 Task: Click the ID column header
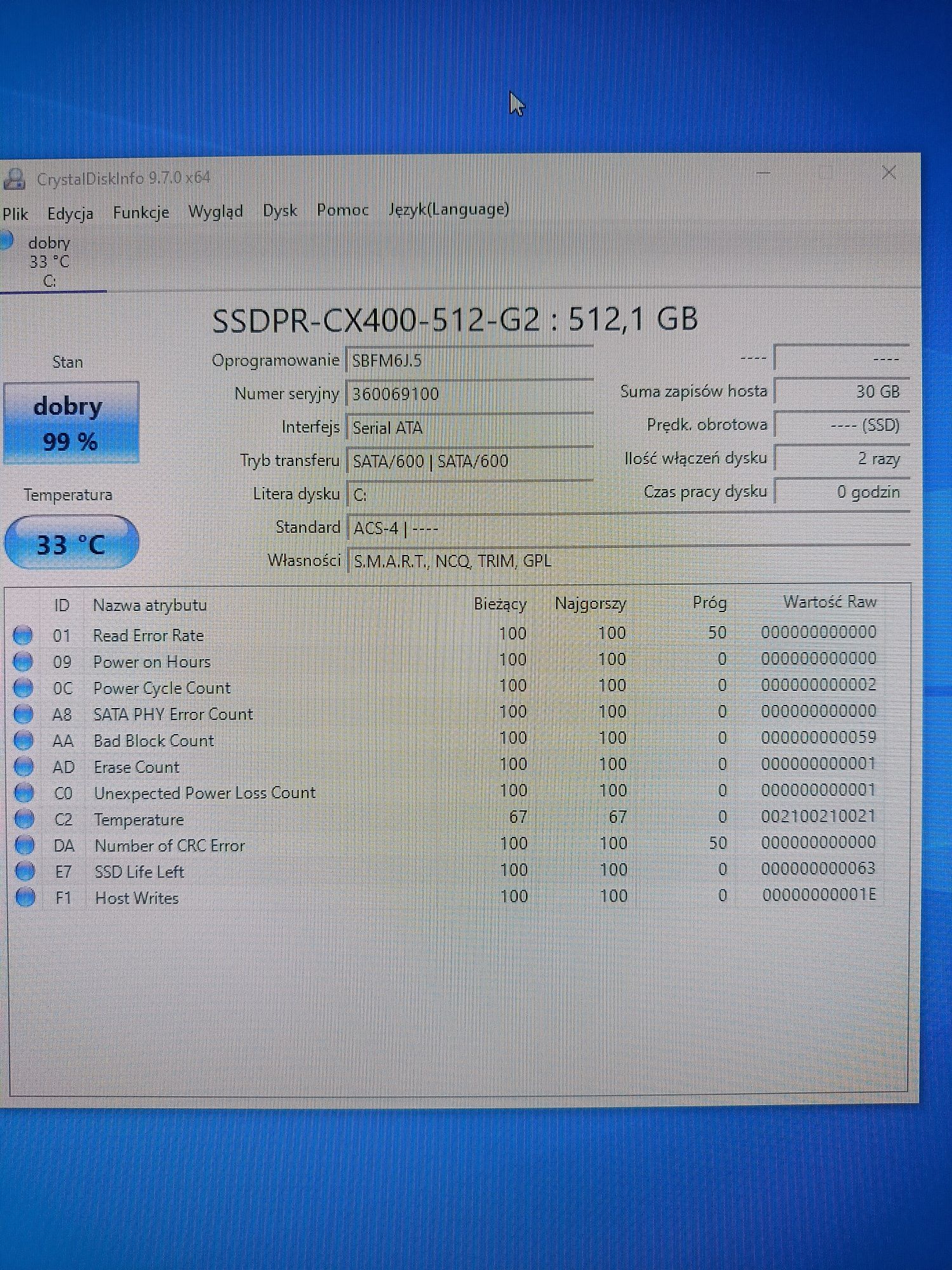(x=62, y=605)
